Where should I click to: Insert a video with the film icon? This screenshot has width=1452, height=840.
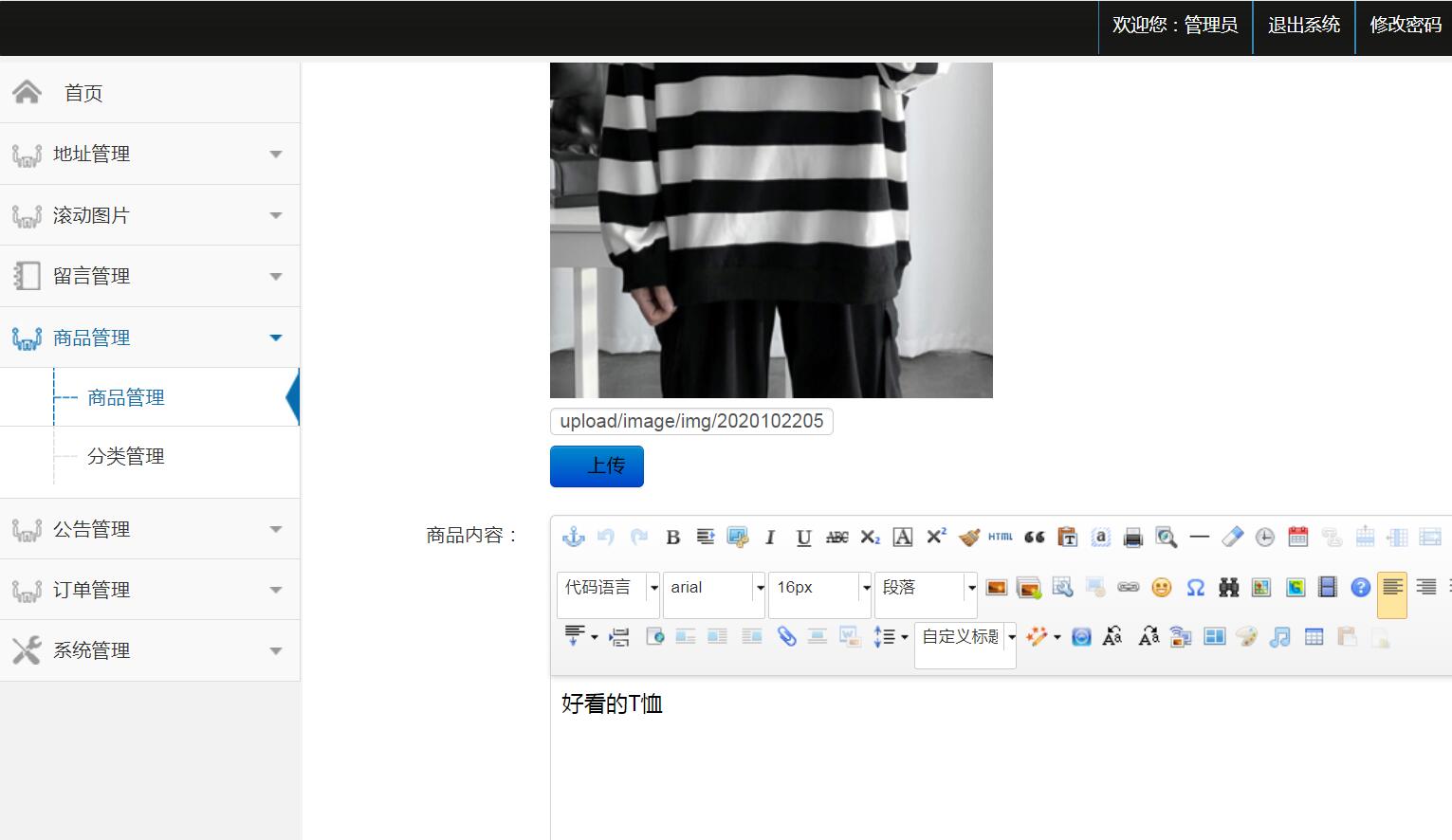[1328, 588]
